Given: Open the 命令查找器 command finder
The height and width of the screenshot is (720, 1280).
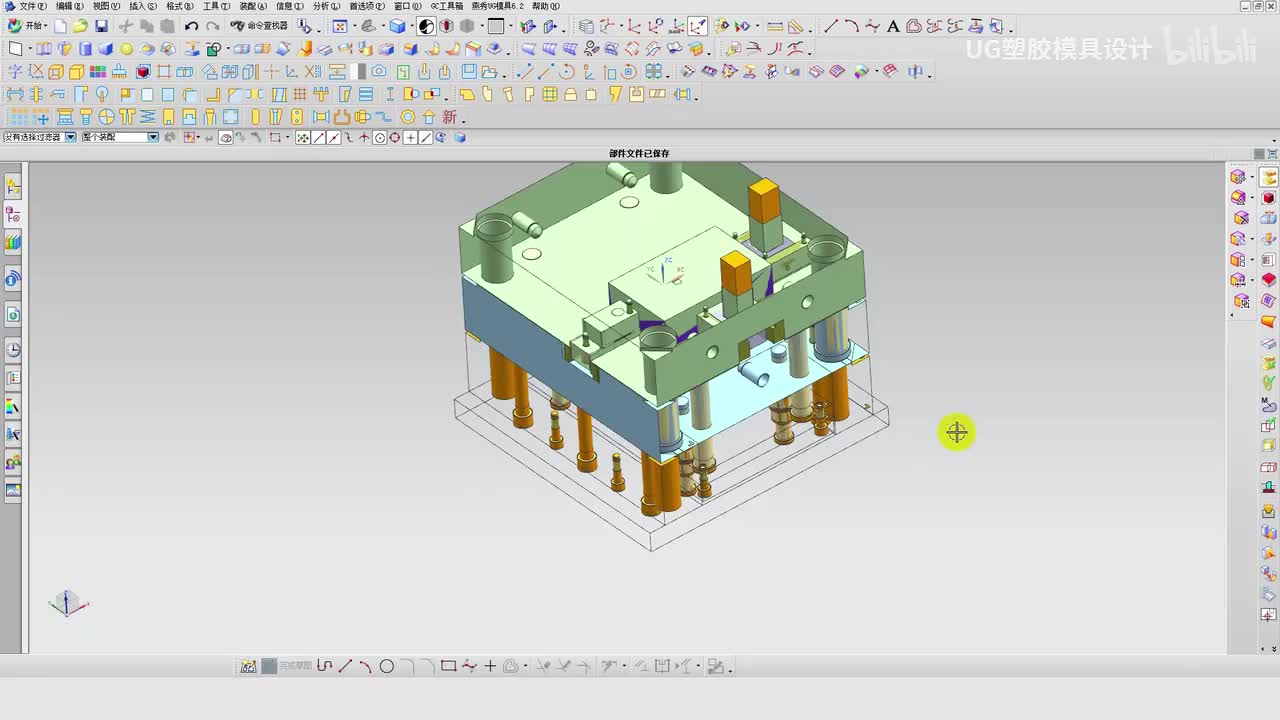Looking at the screenshot, I should point(259,26).
